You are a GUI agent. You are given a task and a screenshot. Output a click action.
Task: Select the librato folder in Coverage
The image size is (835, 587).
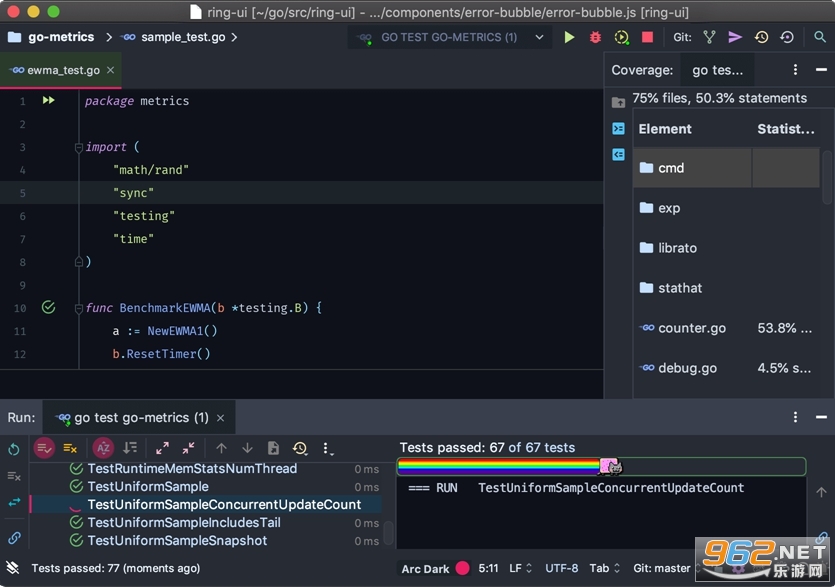point(726,248)
